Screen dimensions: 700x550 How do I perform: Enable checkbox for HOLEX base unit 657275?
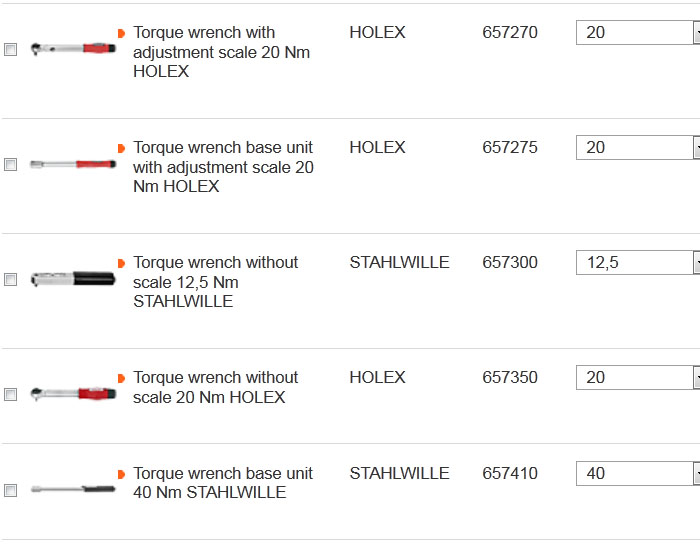[x=11, y=165]
